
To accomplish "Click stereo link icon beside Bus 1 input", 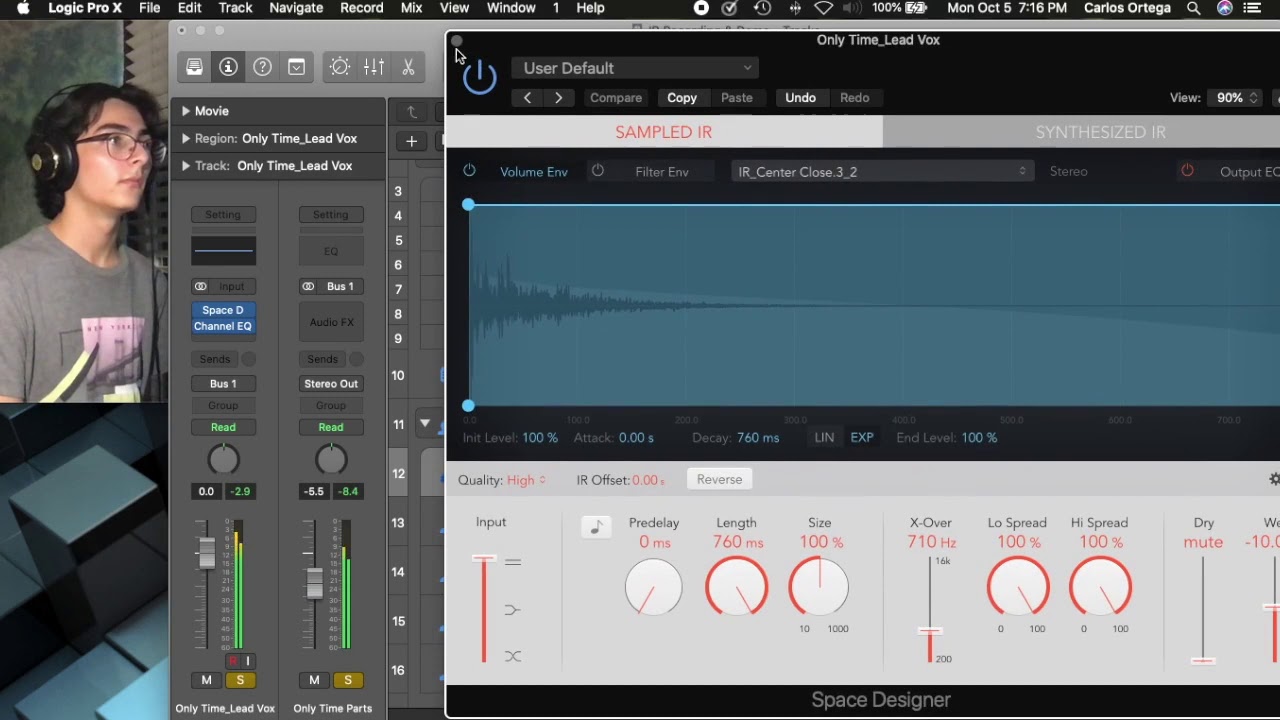I will coord(308,286).
